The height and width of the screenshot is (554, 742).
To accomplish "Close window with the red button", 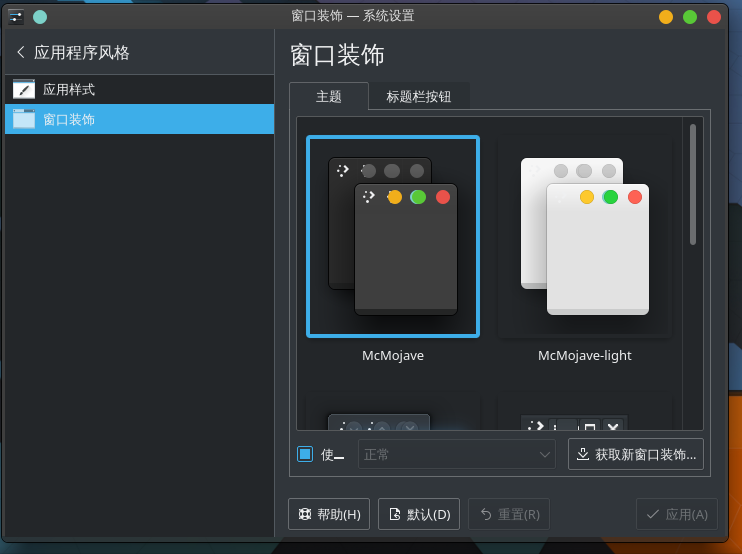I will coord(714,17).
